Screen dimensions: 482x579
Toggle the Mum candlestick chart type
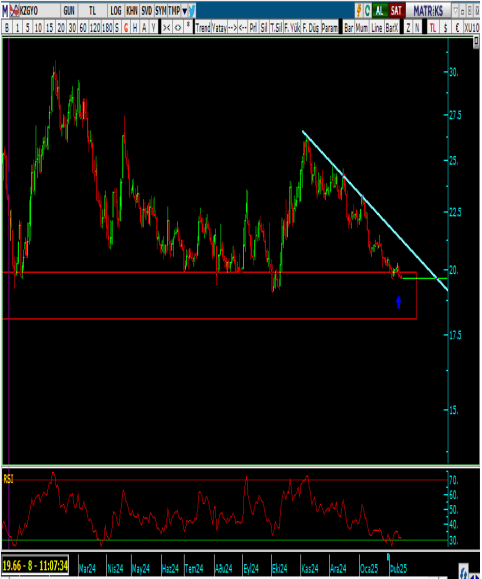click(x=362, y=27)
